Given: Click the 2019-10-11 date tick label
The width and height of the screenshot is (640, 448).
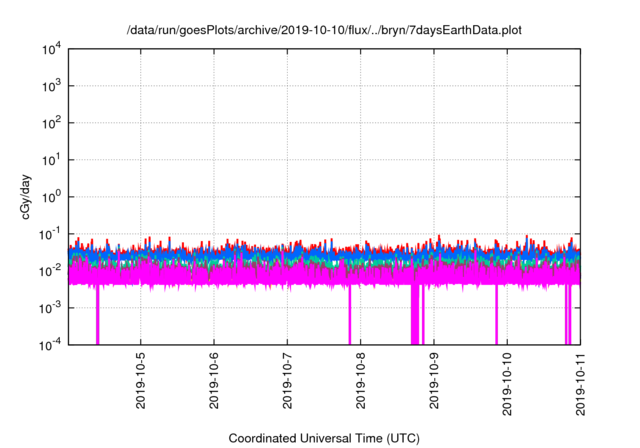Looking at the screenshot, I should 580,384.
